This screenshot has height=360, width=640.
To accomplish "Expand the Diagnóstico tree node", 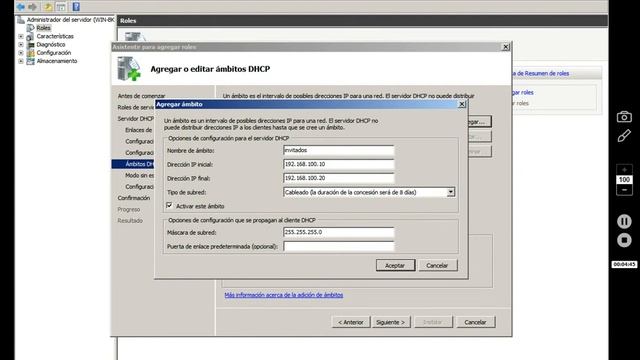I will 21,44.
